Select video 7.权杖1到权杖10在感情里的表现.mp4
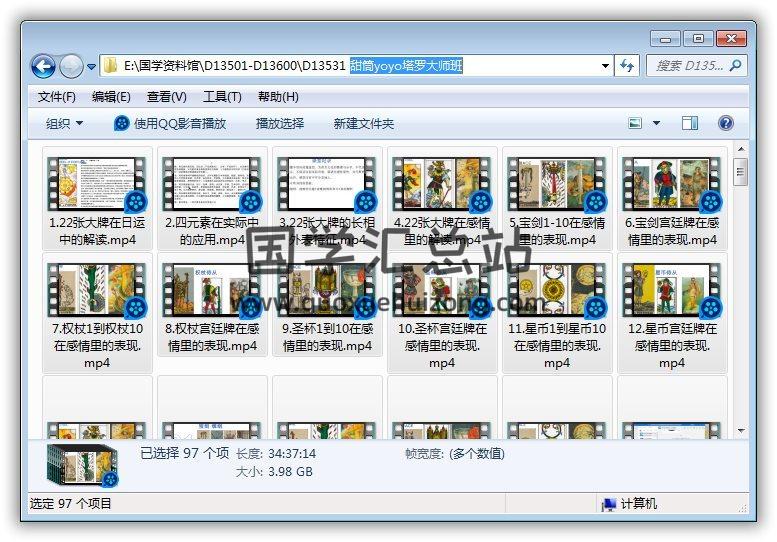The height and width of the screenshot is (542, 777). click(97, 313)
